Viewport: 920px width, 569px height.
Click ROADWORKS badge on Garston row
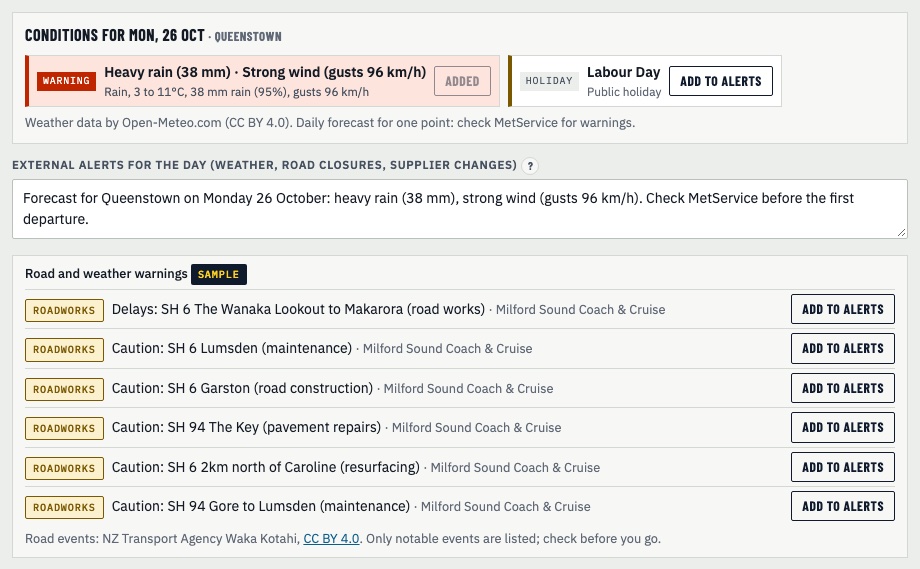click(x=64, y=390)
